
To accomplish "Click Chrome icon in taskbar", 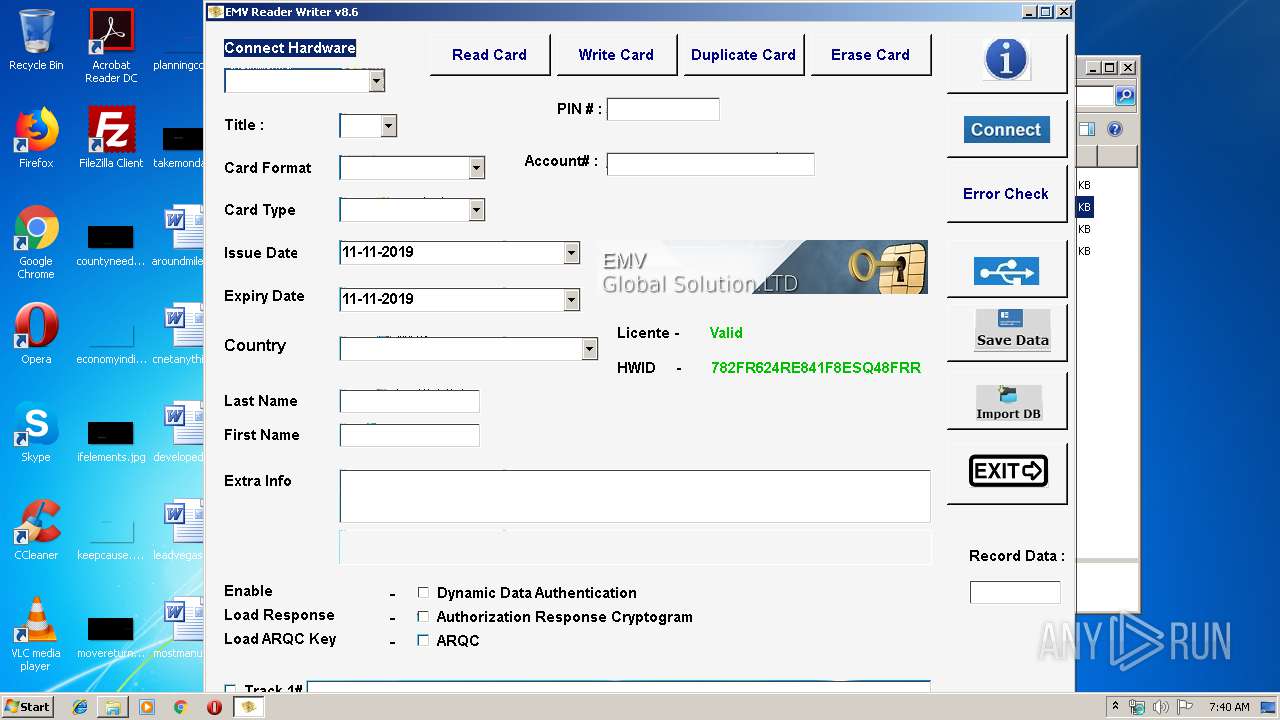I will coord(180,707).
